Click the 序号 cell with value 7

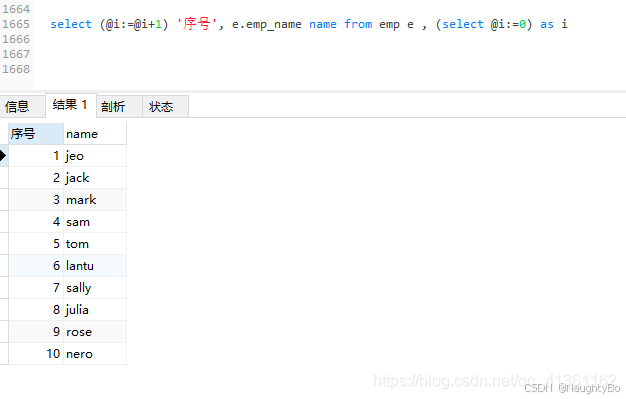pyautogui.click(x=36, y=288)
